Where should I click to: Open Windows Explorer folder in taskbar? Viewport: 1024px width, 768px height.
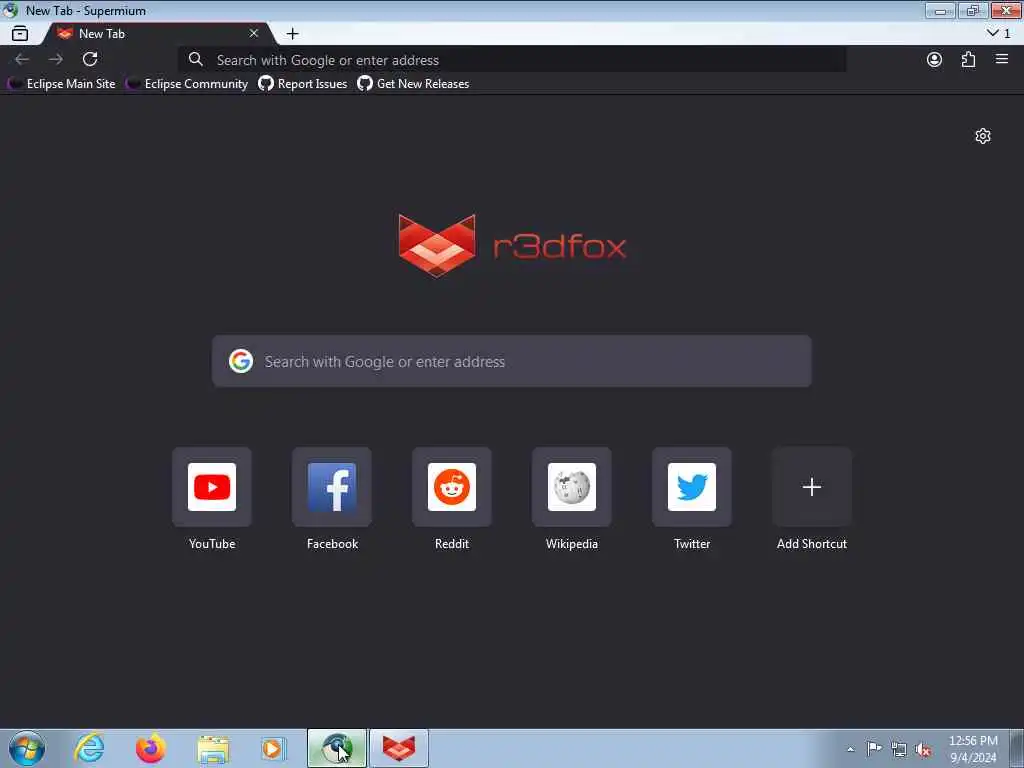(212, 748)
